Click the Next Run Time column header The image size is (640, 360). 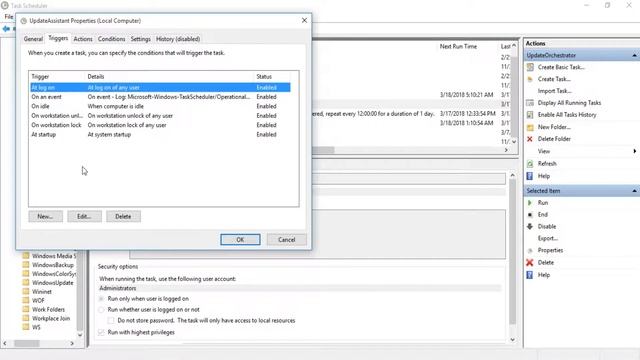pyautogui.click(x=458, y=47)
